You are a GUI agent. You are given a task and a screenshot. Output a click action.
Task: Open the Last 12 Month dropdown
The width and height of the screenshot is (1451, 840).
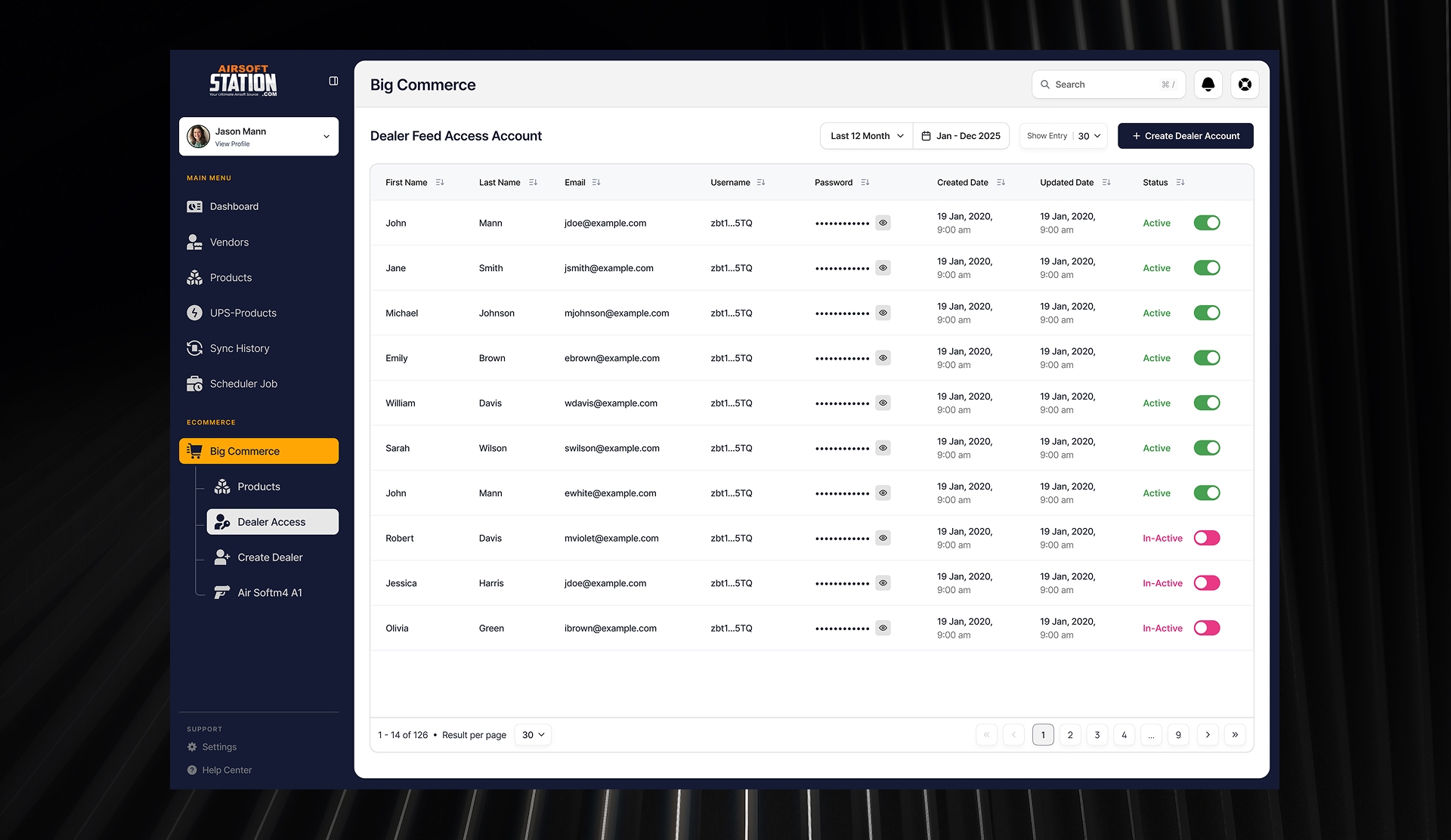(866, 136)
